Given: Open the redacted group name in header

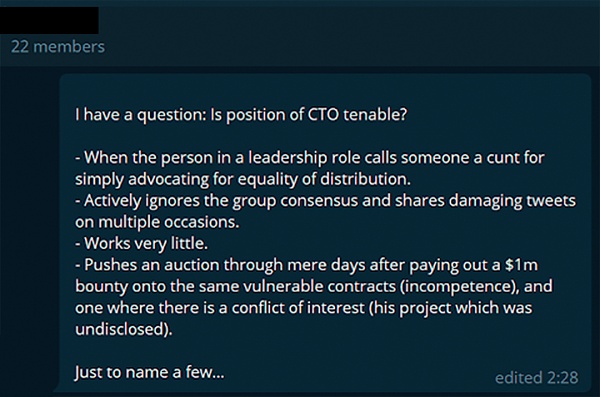Looking at the screenshot, I should click(x=49, y=20).
